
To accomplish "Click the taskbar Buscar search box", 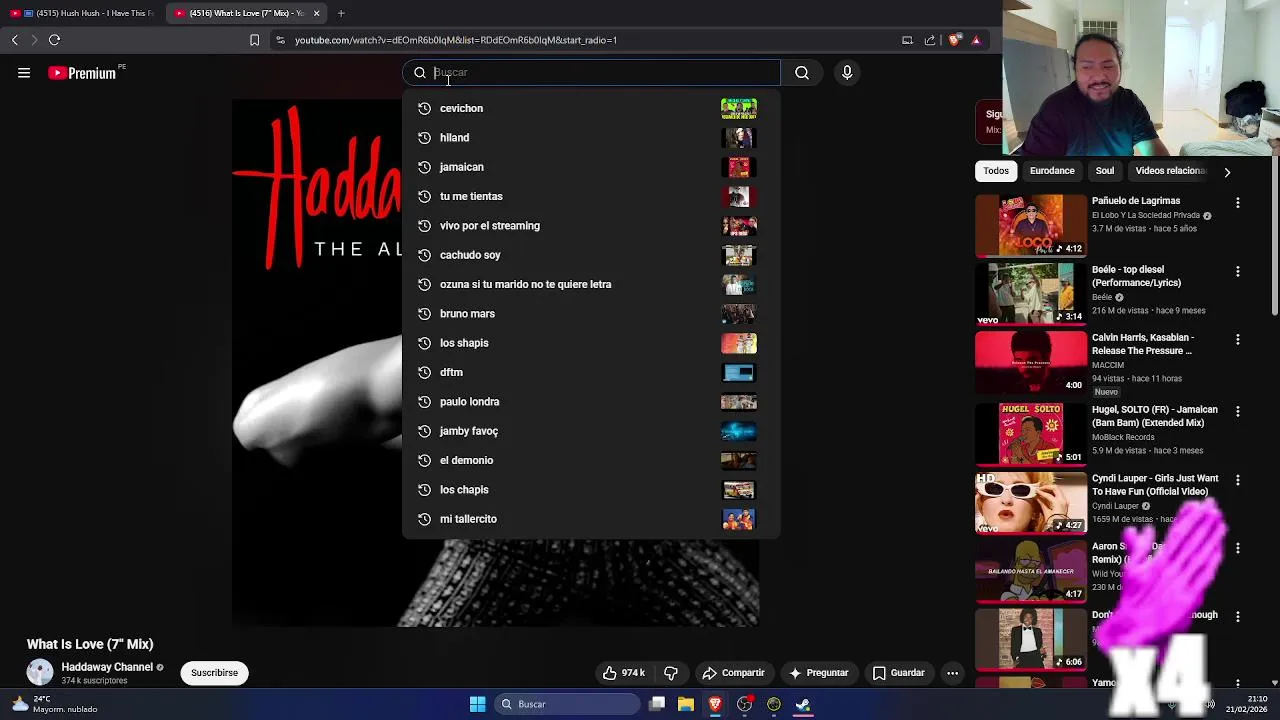I will click(x=567, y=704).
